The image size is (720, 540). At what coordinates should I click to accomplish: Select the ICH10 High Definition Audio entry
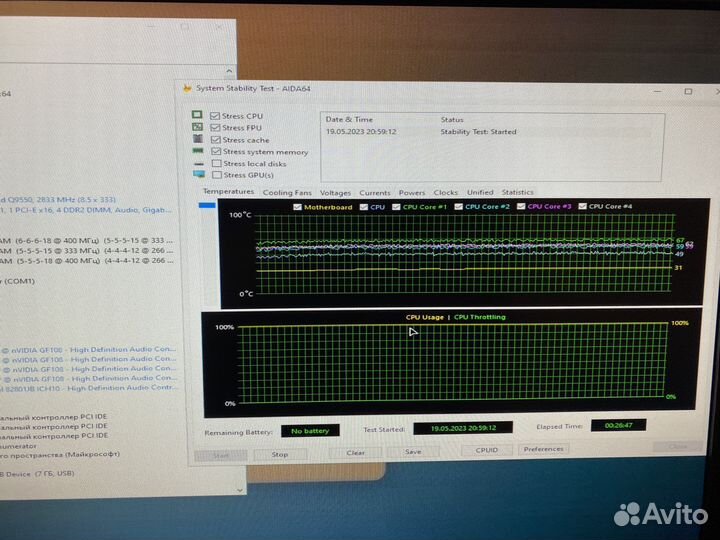(87, 388)
